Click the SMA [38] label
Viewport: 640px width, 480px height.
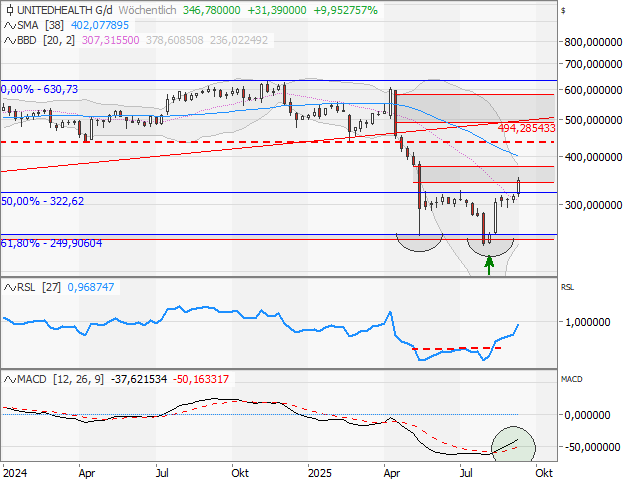pyautogui.click(x=40, y=26)
